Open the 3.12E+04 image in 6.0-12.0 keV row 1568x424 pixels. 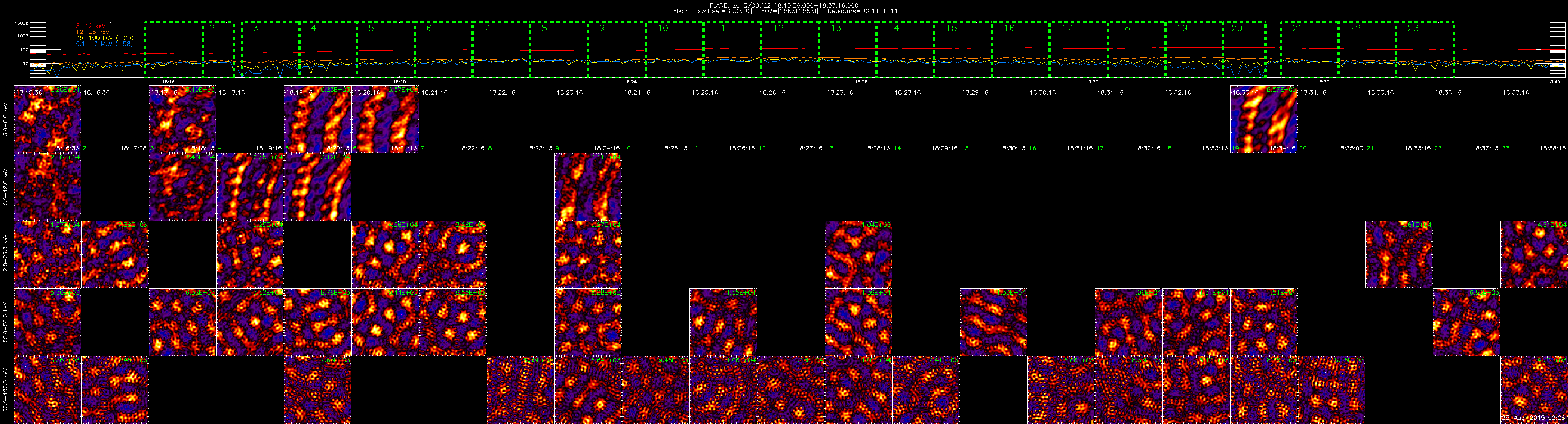pyautogui.click(x=317, y=187)
